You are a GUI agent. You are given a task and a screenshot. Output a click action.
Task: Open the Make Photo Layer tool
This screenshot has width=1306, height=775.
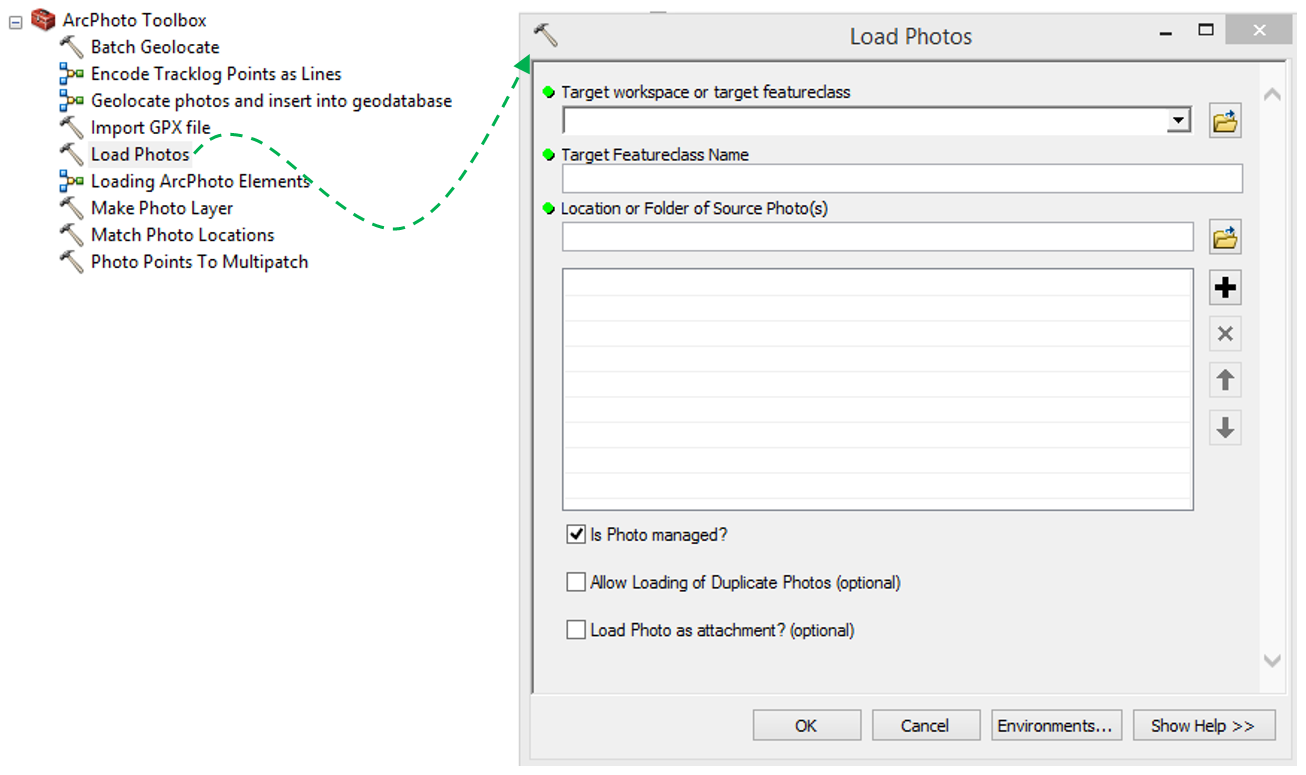tap(161, 209)
